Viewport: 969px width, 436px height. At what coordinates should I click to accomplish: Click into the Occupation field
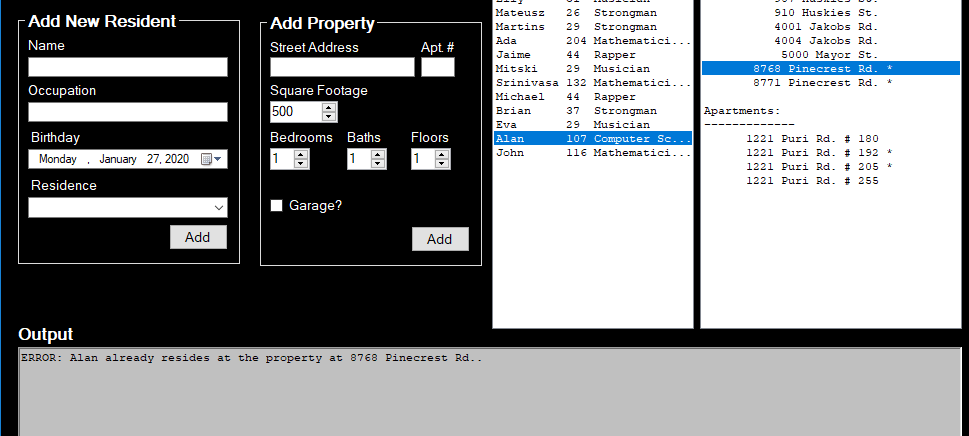pyautogui.click(x=128, y=112)
